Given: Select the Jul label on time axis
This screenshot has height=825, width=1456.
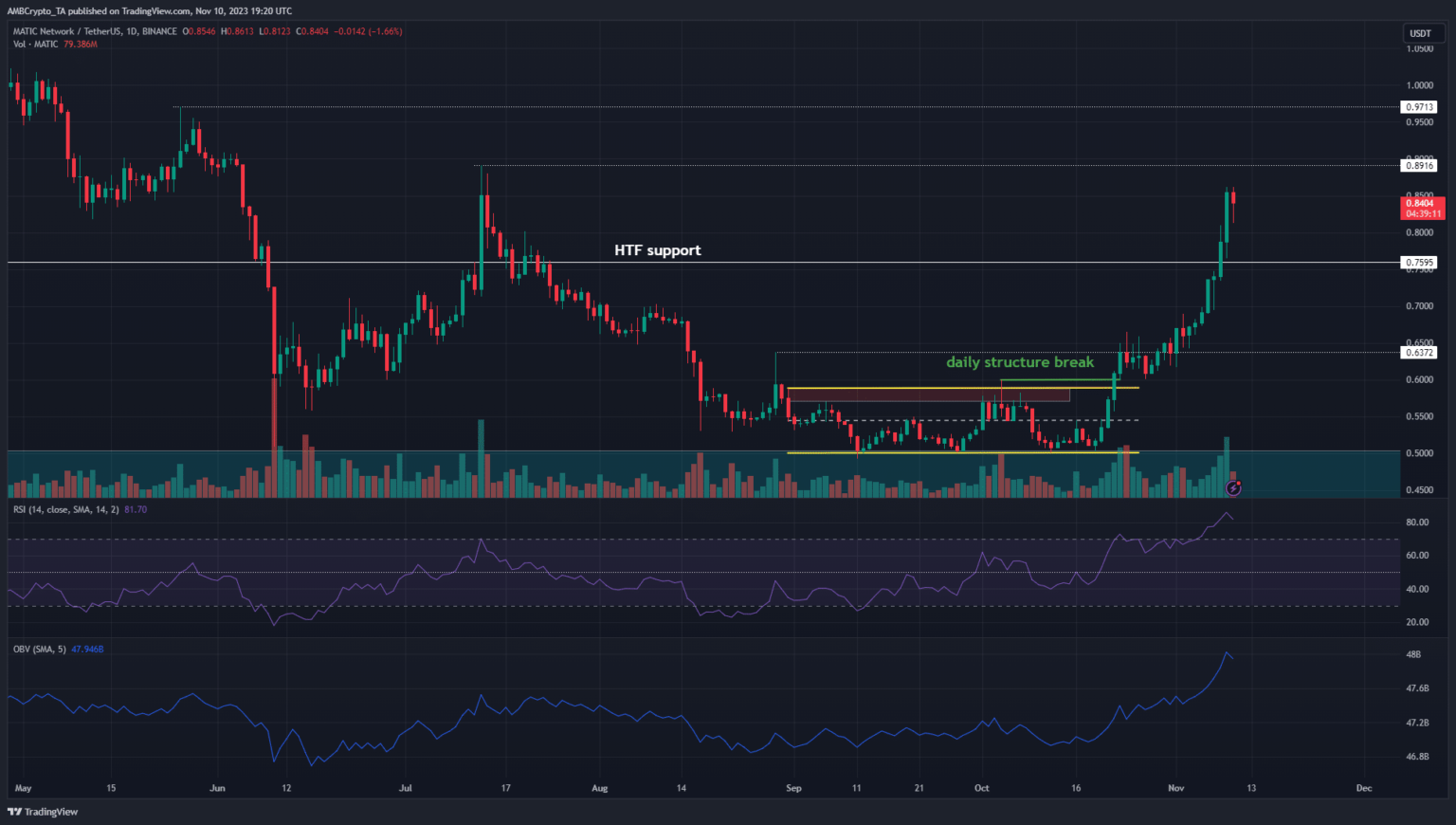Looking at the screenshot, I should point(406,788).
